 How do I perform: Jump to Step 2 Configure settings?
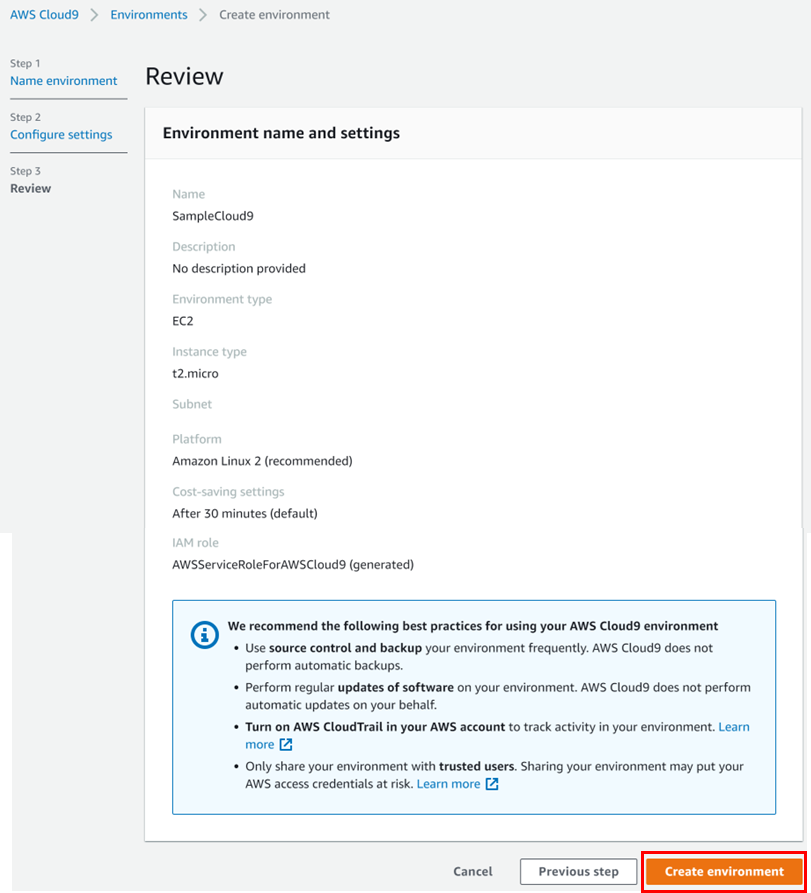[x=61, y=135]
